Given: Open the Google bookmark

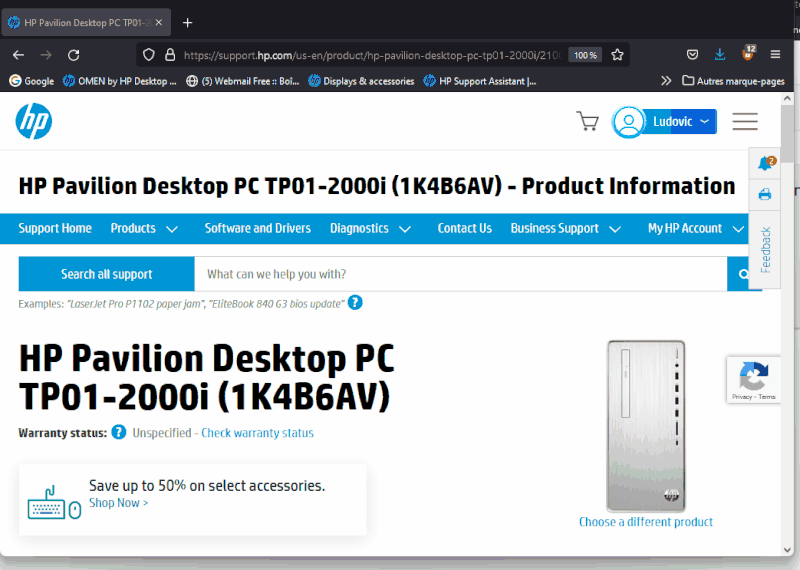Looking at the screenshot, I should click(32, 81).
